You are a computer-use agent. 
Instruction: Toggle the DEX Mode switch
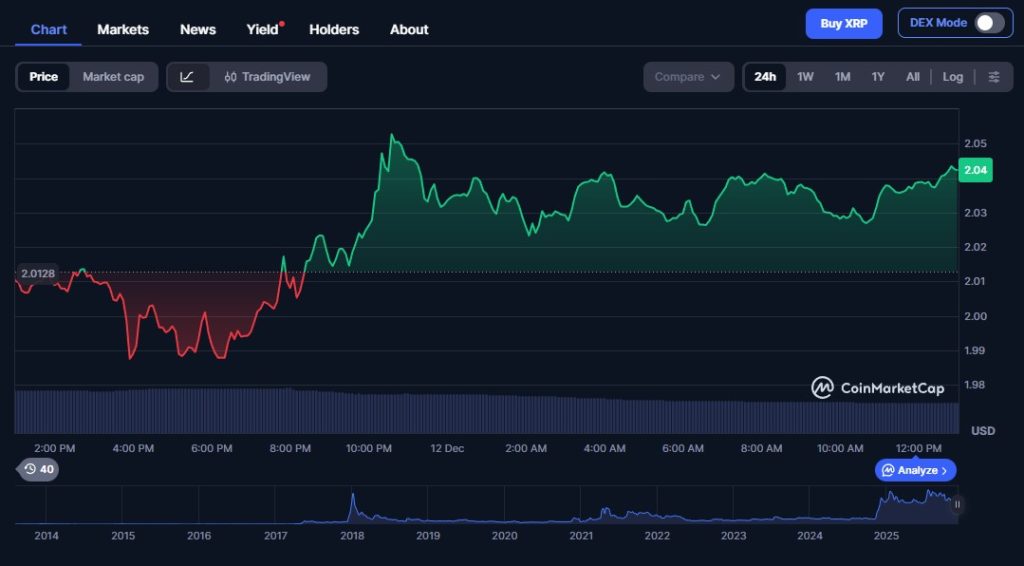point(988,23)
